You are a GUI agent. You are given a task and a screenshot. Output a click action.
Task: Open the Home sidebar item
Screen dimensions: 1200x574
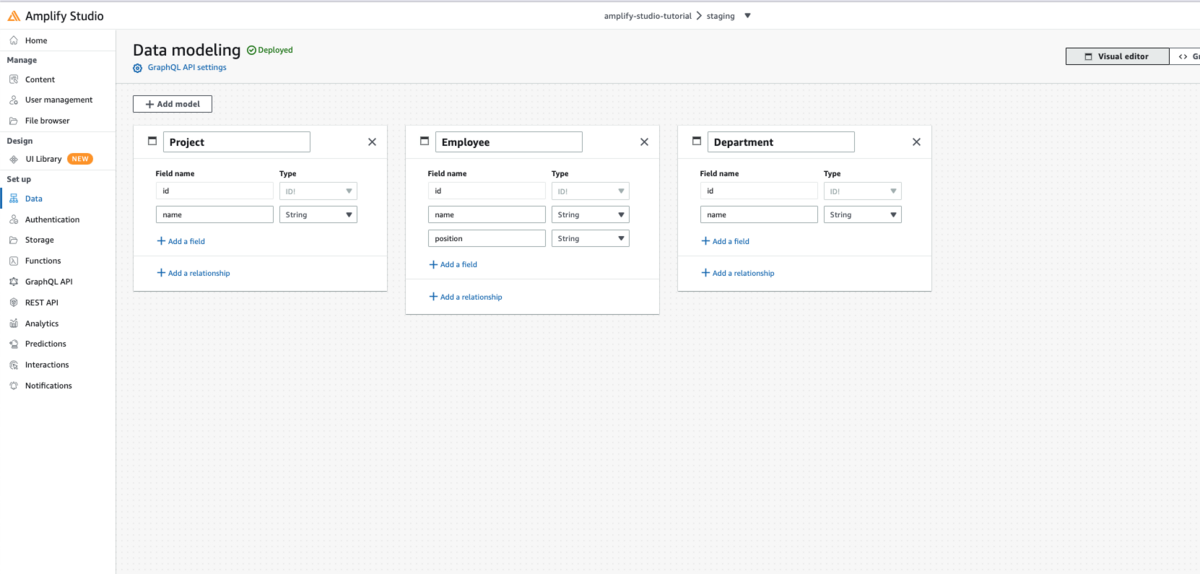(x=36, y=41)
